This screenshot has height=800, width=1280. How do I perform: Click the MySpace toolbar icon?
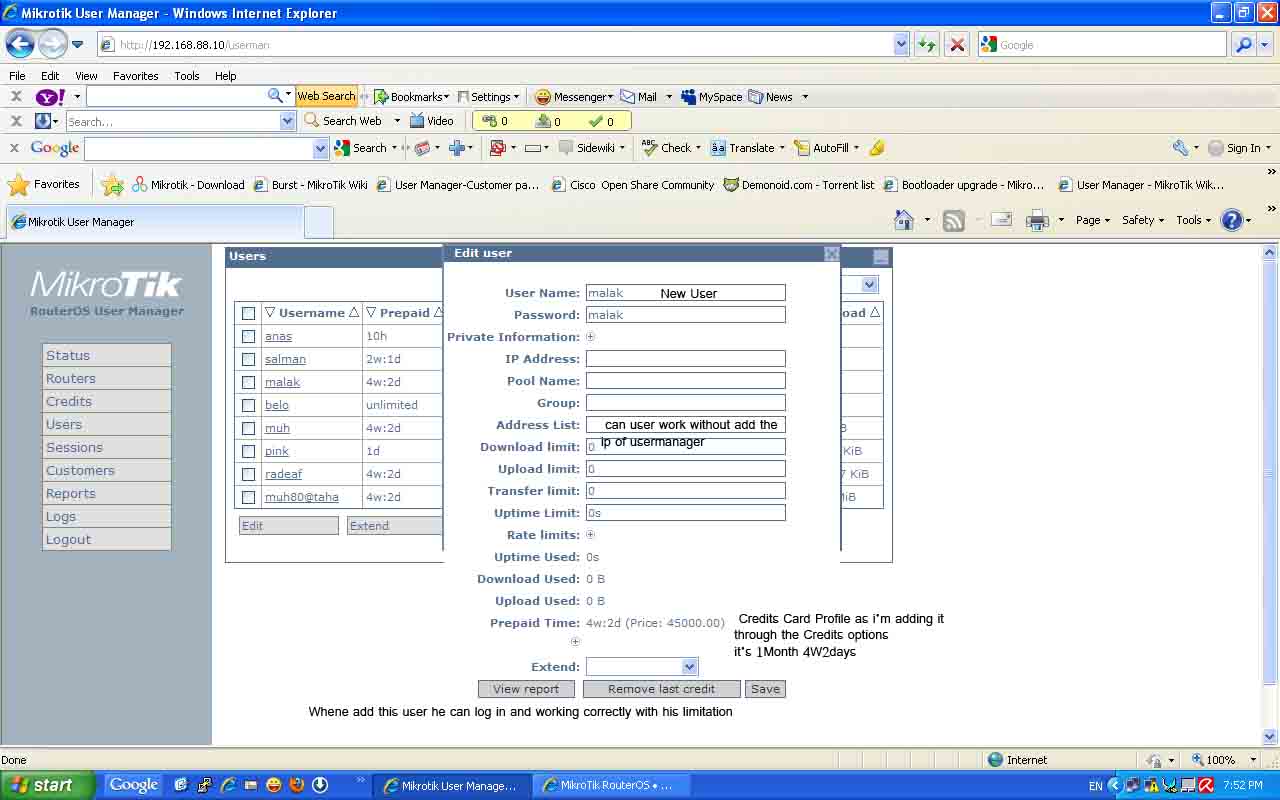click(711, 97)
